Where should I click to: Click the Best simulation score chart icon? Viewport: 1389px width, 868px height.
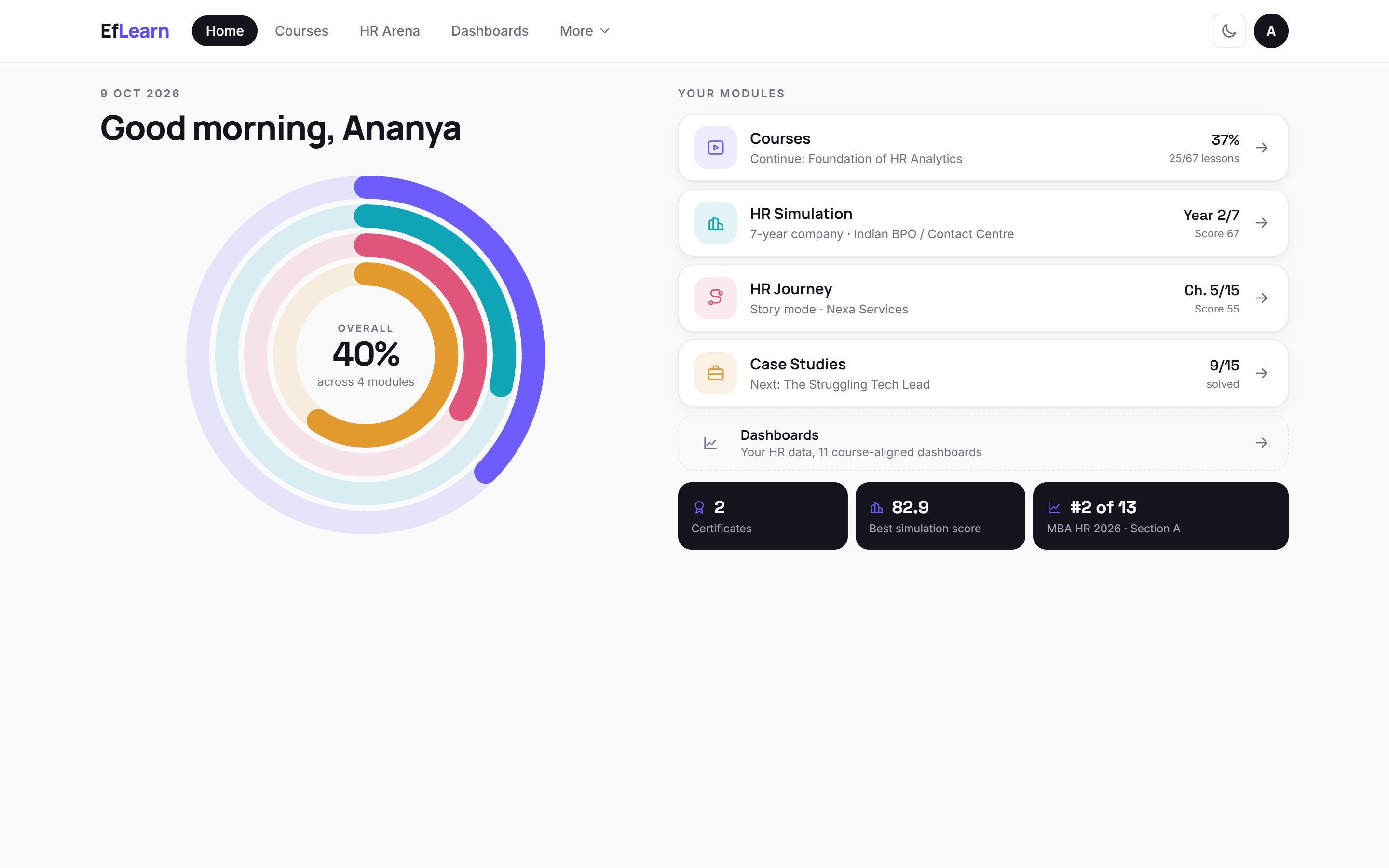click(876, 507)
